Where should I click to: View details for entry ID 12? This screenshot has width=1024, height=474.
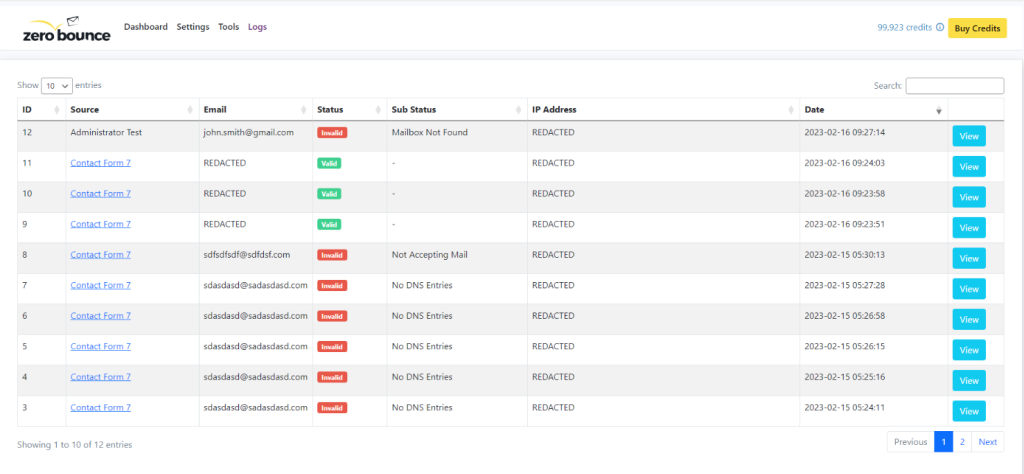click(x=968, y=136)
